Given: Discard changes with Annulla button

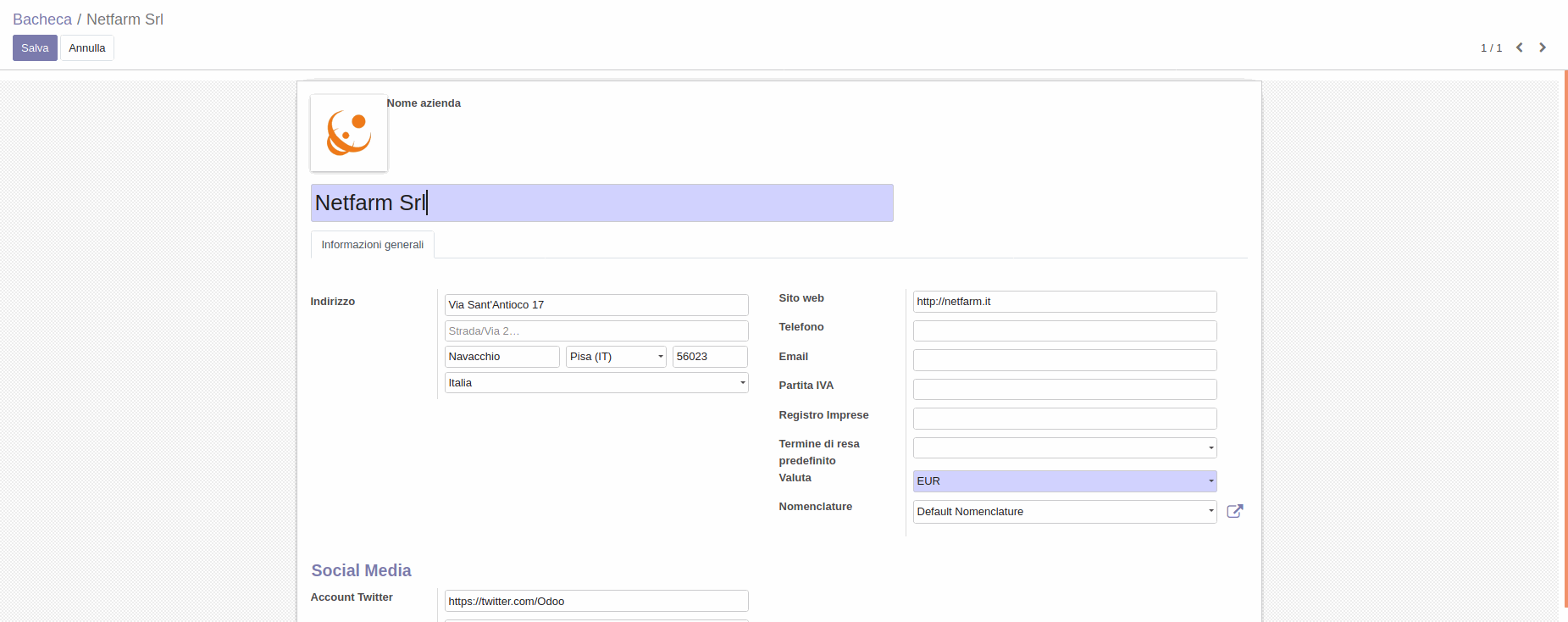Looking at the screenshot, I should (x=87, y=47).
